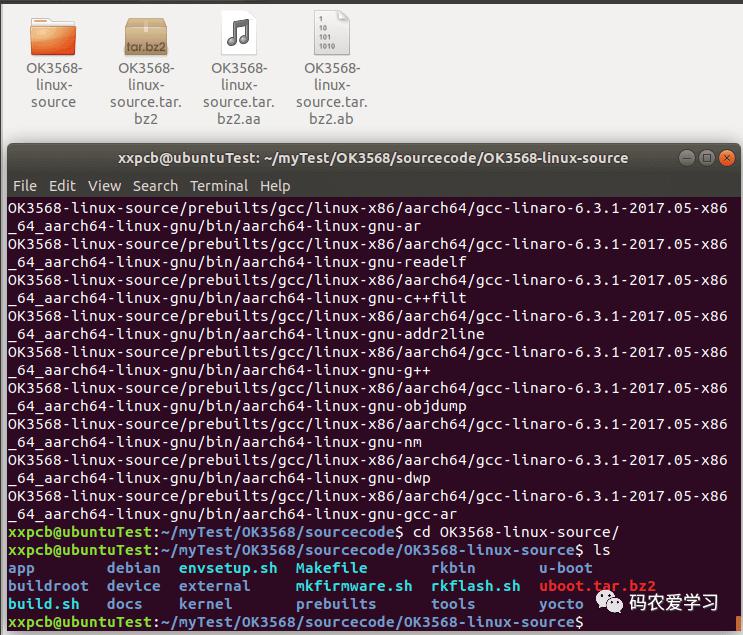Click the 'app' directory in ls output
The image size is (743, 635).
(x=21, y=568)
